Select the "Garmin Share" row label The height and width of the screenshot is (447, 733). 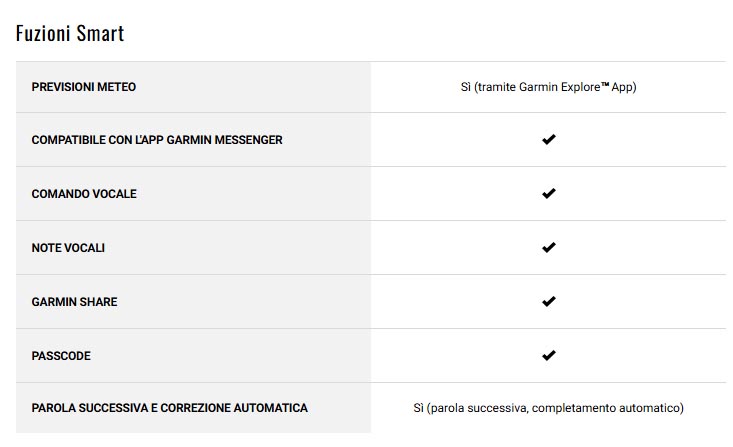[74, 301]
